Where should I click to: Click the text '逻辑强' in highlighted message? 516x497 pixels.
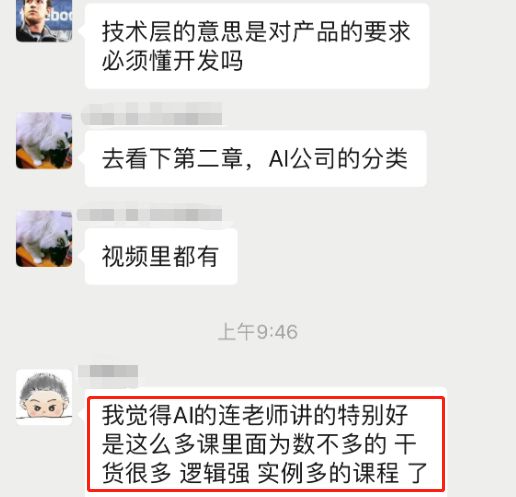[x=215, y=473]
